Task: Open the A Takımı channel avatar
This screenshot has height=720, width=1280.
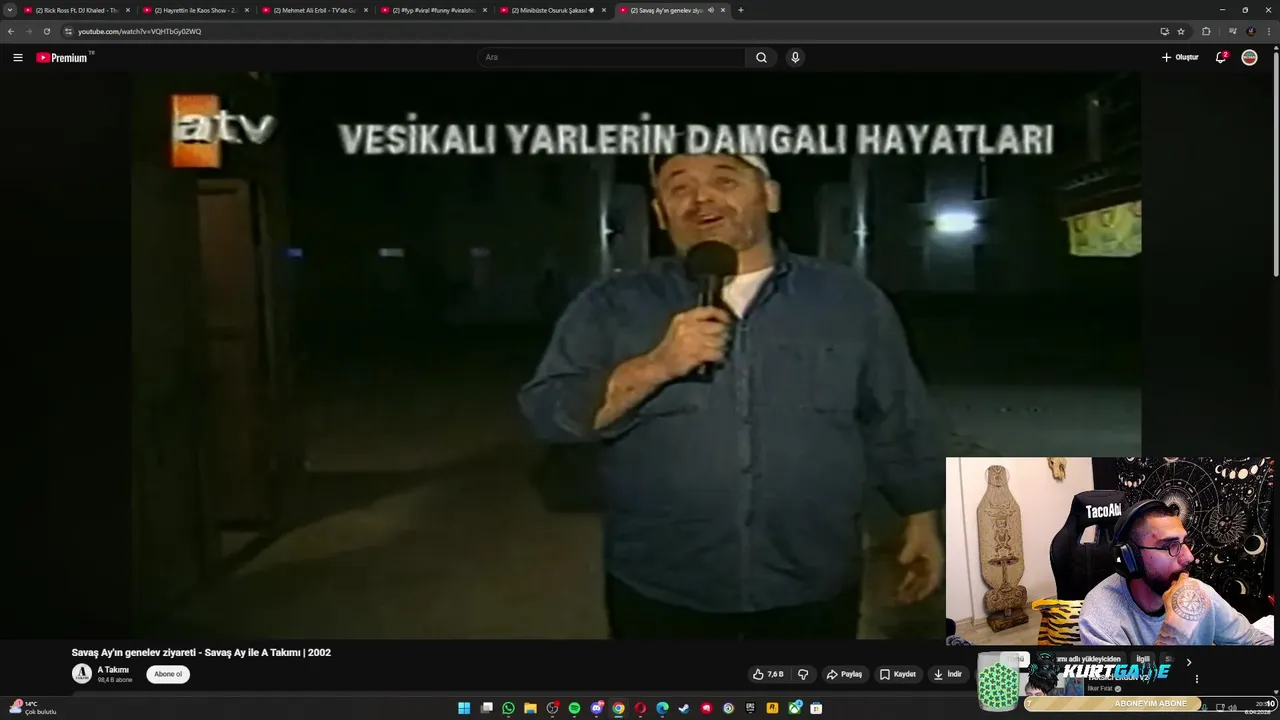Action: [82, 674]
